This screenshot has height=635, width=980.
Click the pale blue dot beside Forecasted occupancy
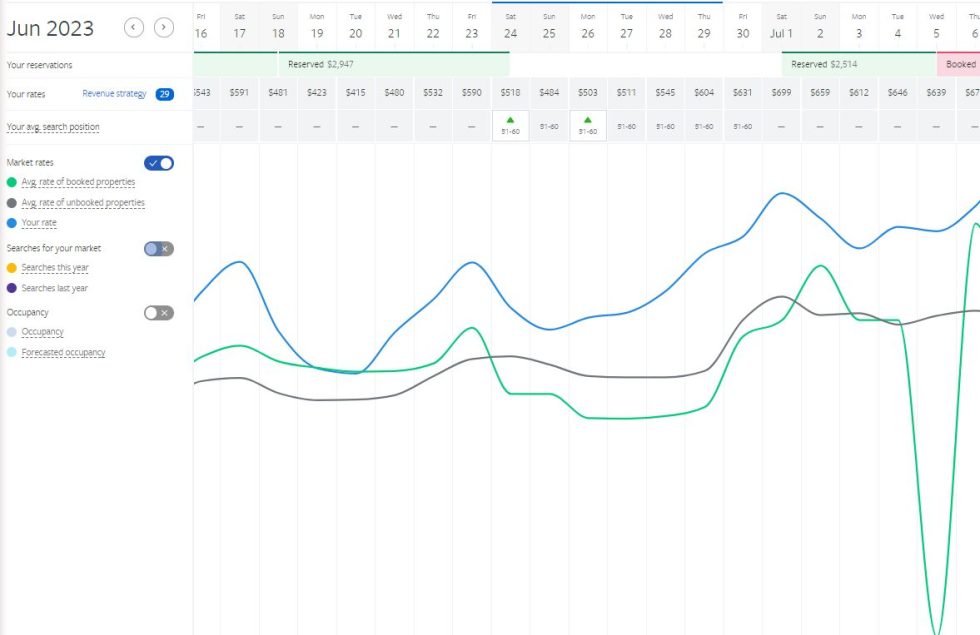[11, 352]
